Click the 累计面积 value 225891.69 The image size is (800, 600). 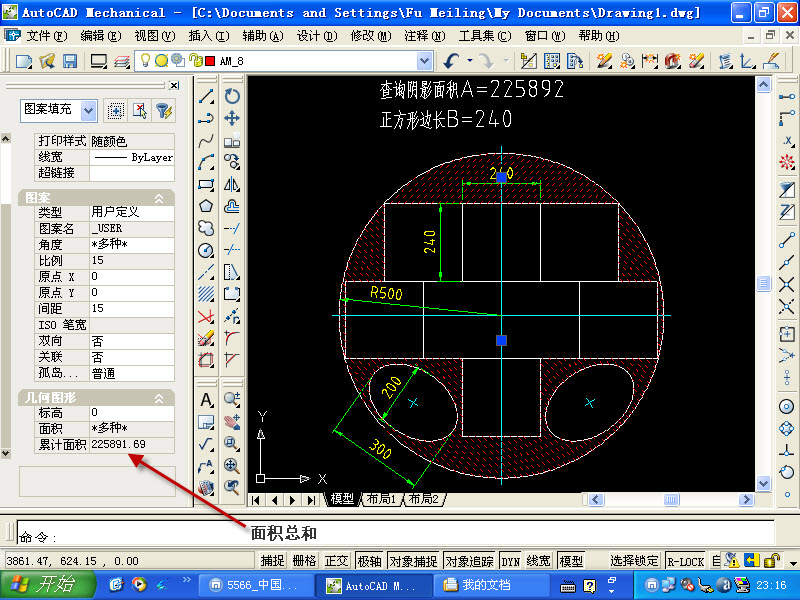tap(132, 444)
